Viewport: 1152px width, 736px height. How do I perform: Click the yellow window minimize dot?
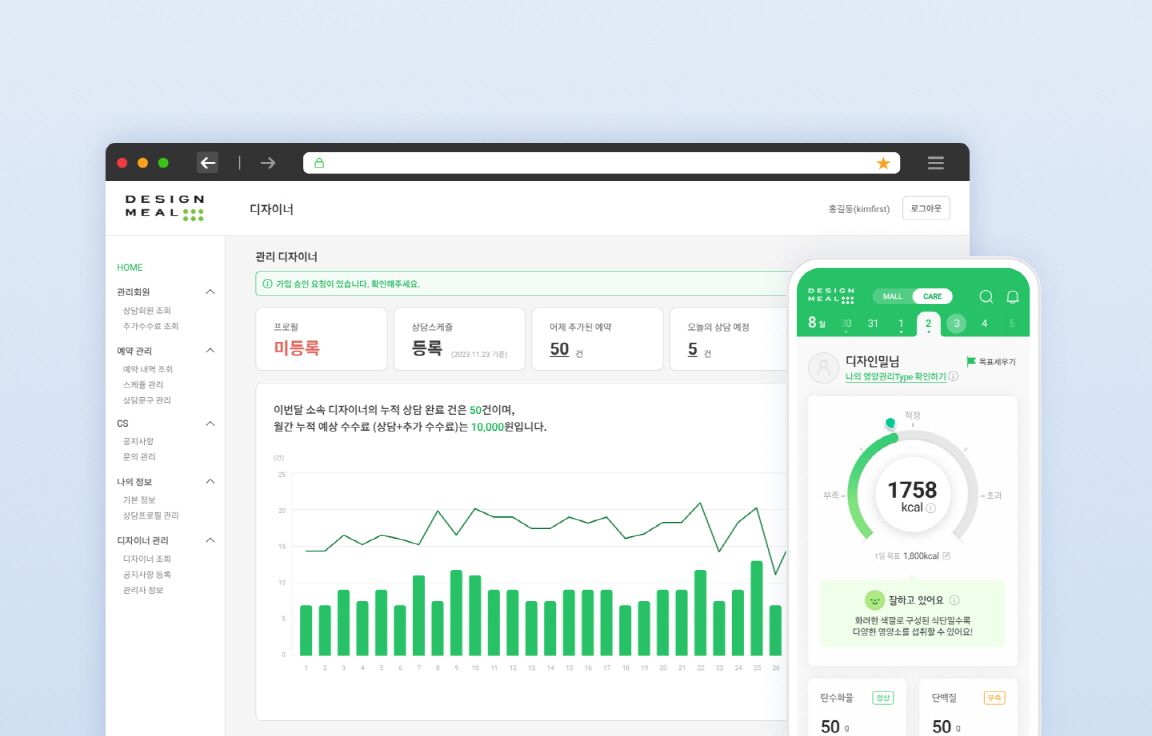(x=143, y=163)
